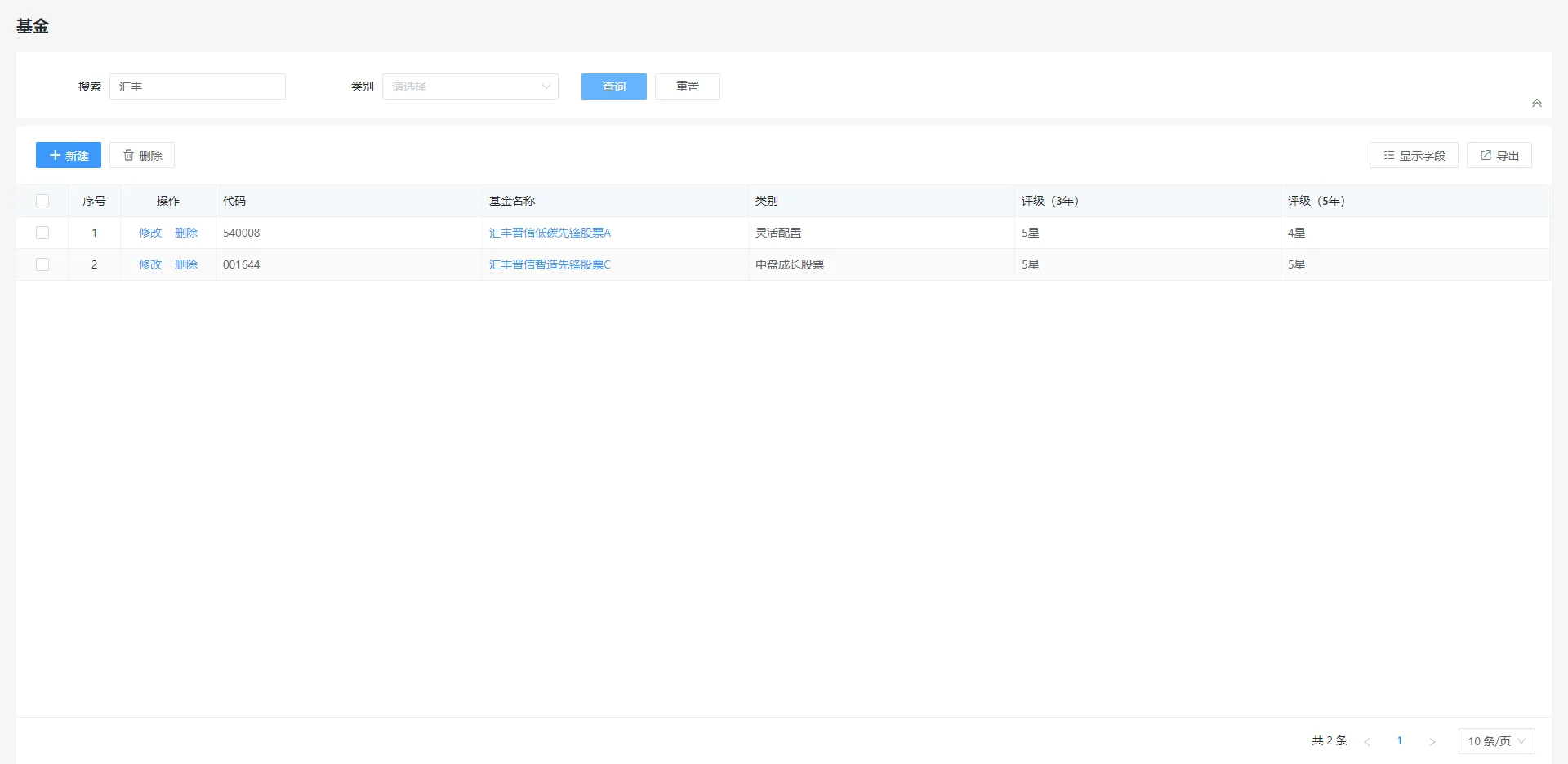This screenshot has width=1568, height=764.
Task: Open fund link 汇丰晋信低碳先锋股票A
Action: pyautogui.click(x=550, y=233)
